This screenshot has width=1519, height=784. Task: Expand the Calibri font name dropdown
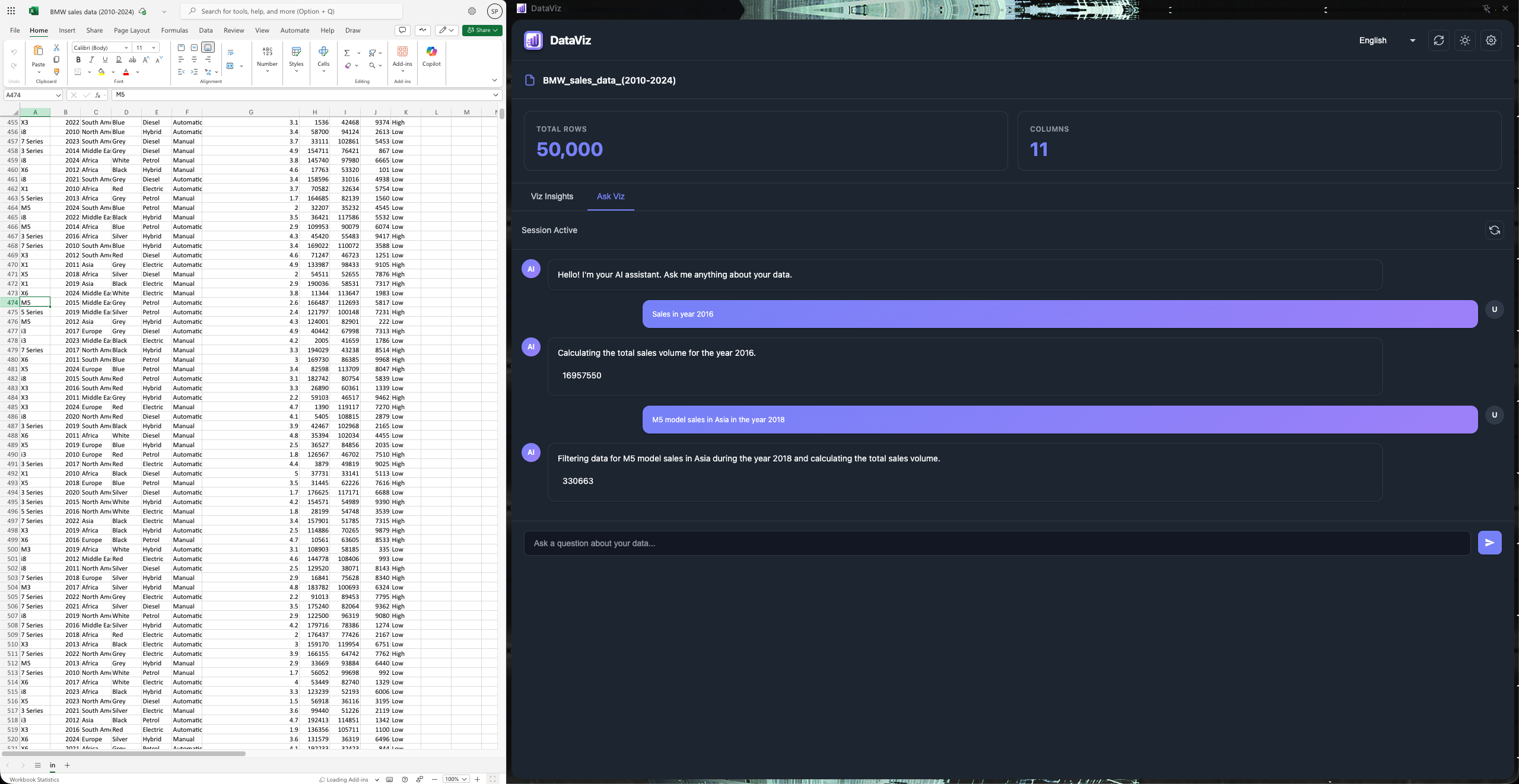coord(126,47)
